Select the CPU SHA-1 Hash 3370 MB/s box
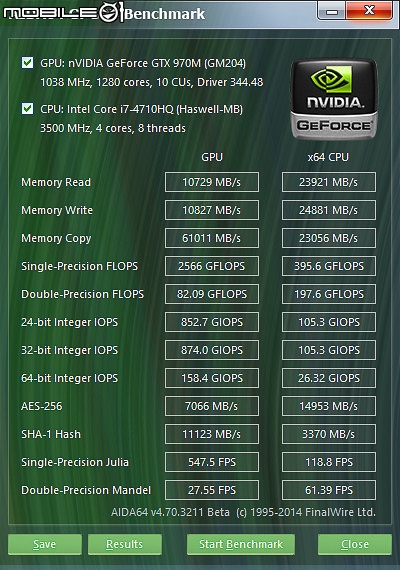400x570 pixels. pos(329,434)
